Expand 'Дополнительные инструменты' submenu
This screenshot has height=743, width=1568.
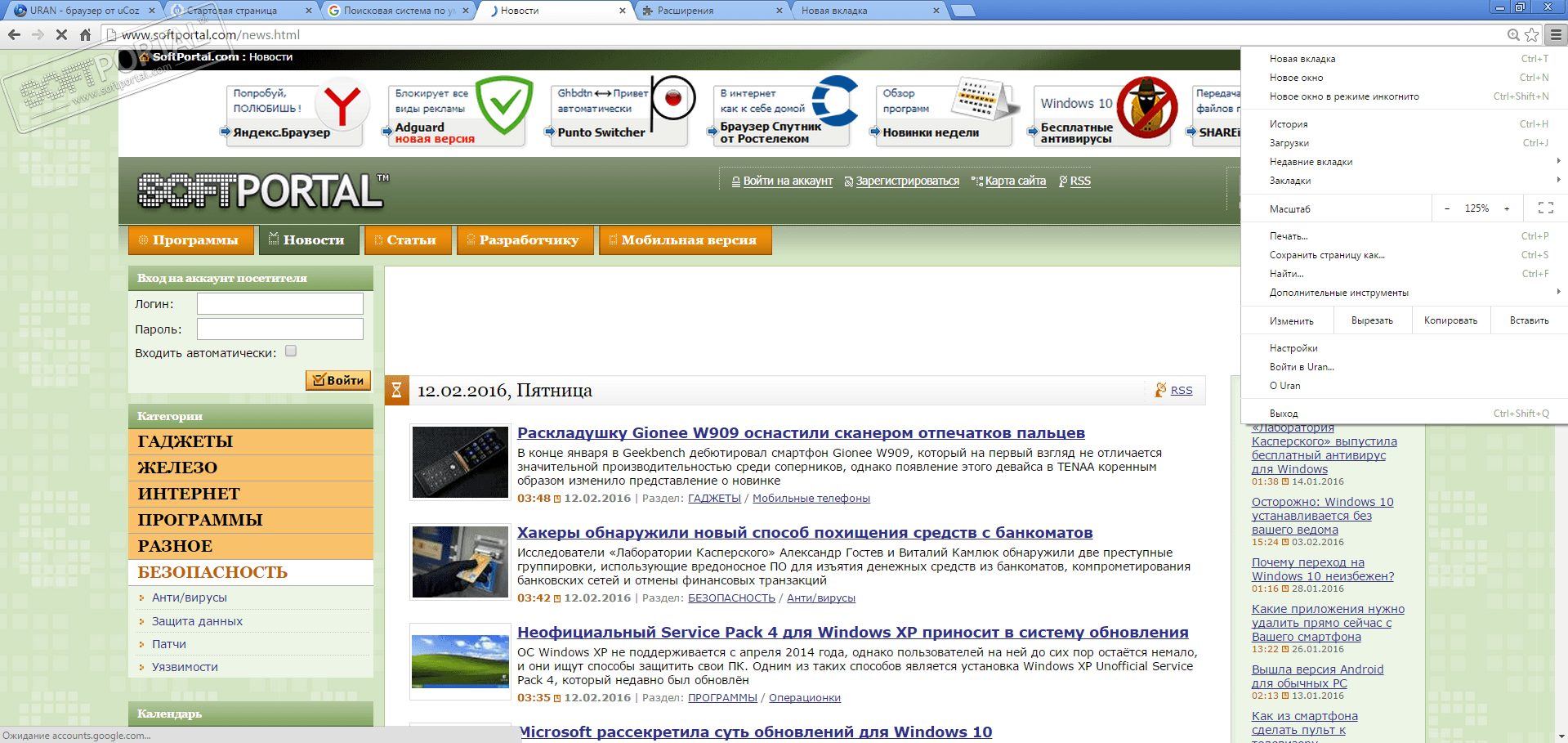[1403, 293]
